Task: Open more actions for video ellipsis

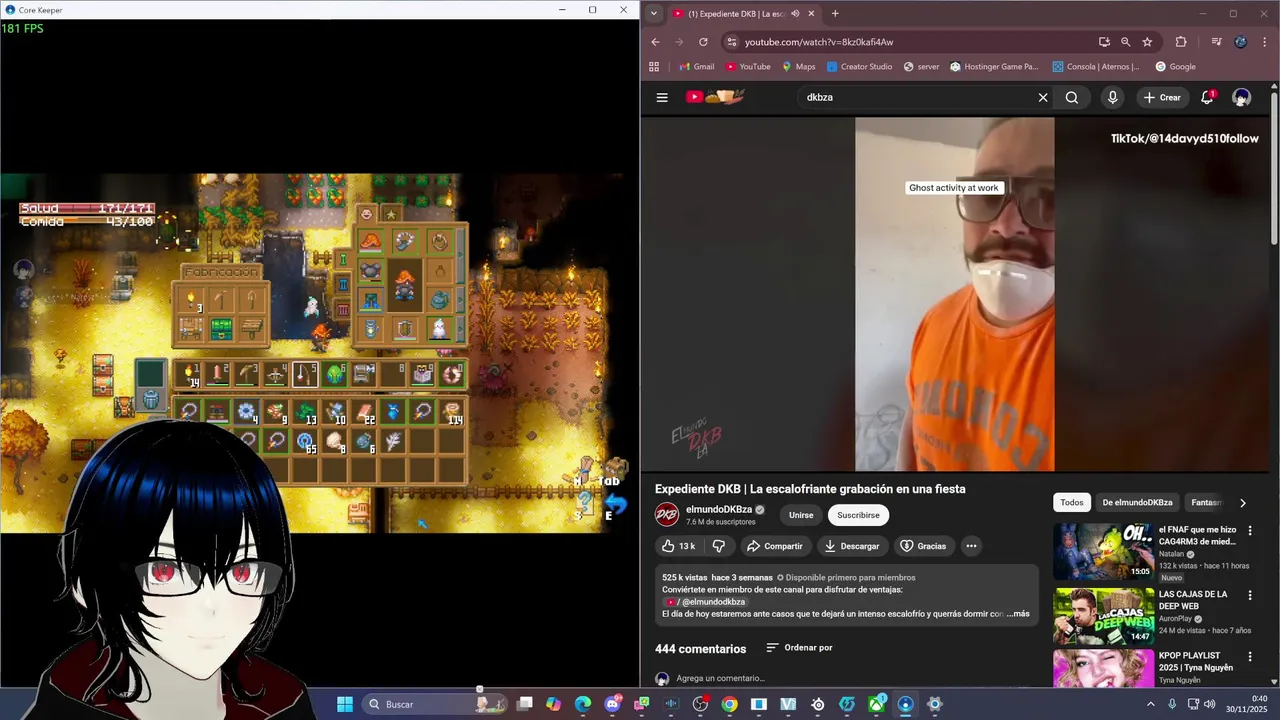Action: pyautogui.click(x=971, y=546)
